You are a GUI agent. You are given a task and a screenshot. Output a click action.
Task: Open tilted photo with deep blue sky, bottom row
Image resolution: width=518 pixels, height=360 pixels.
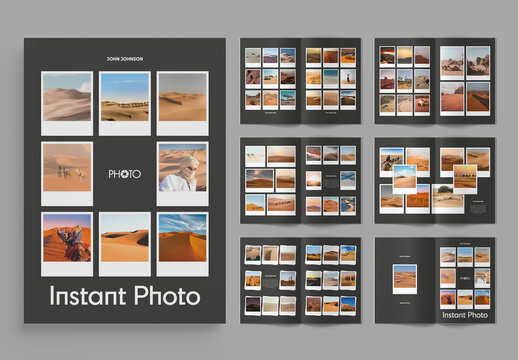(348, 306)
